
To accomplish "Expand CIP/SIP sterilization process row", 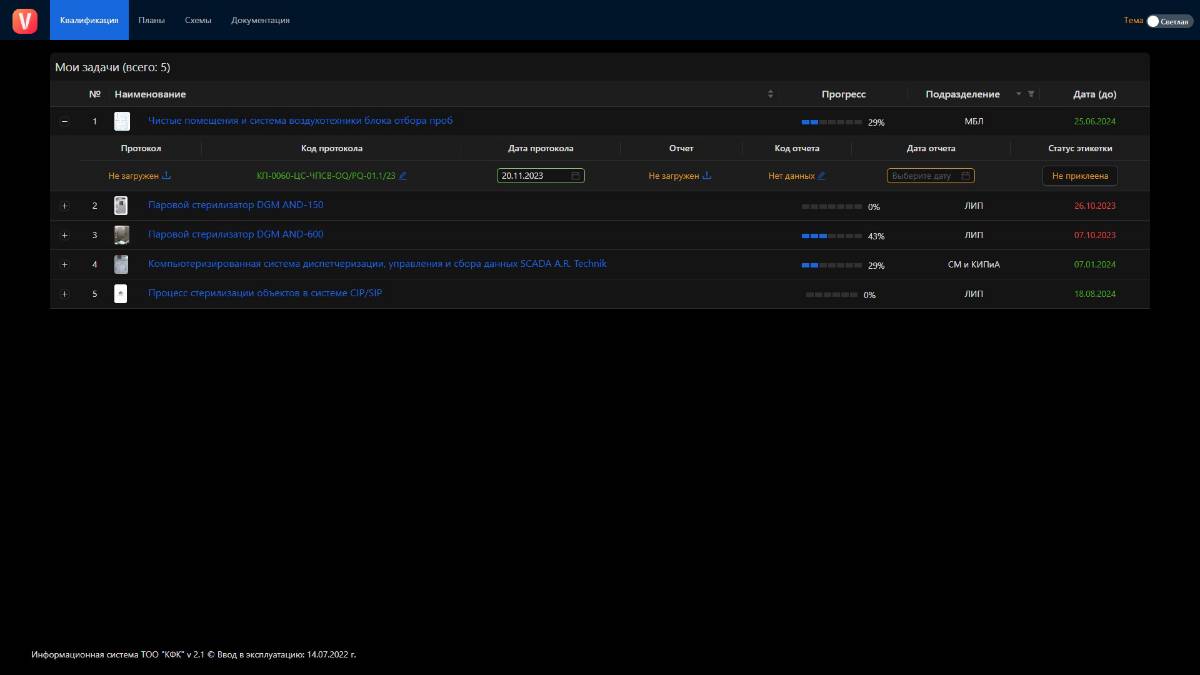I will [x=65, y=294].
